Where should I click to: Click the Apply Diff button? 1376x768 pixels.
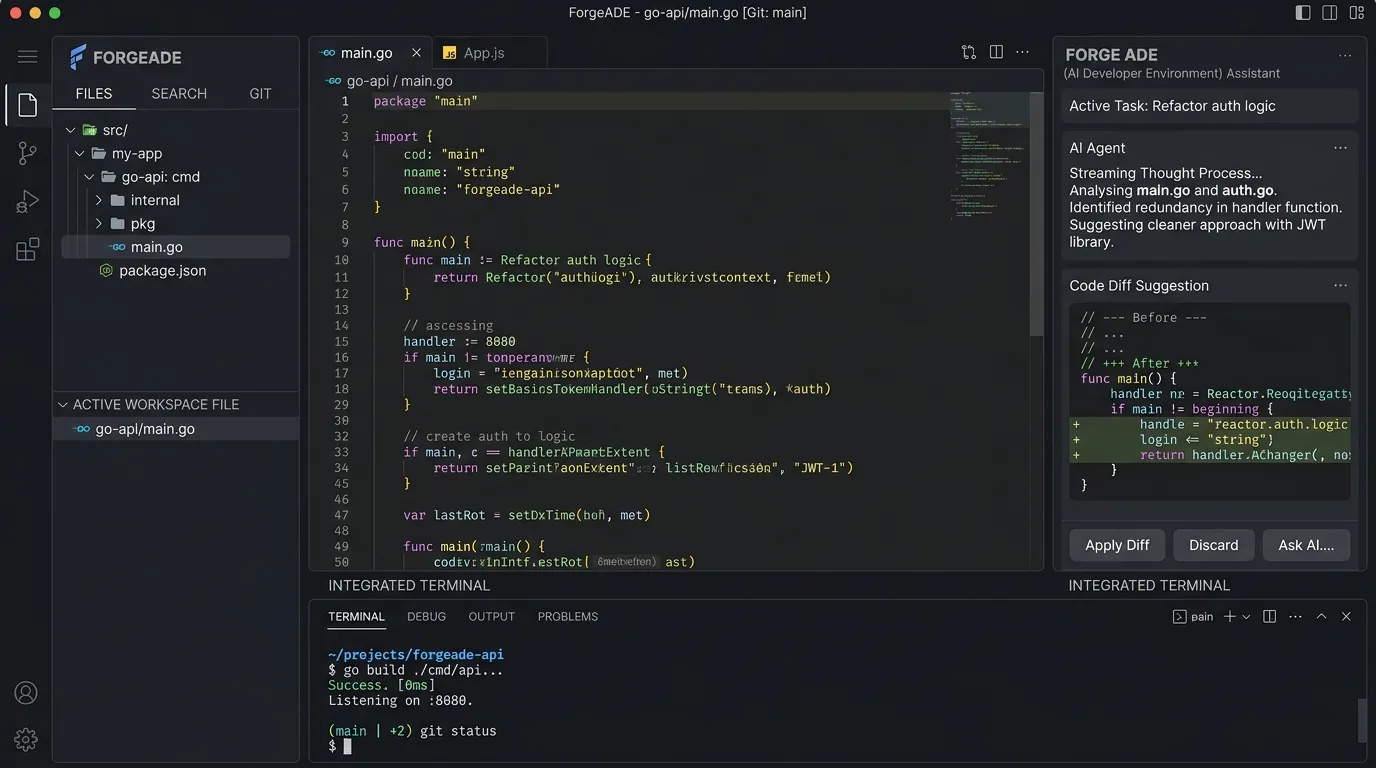click(x=1117, y=545)
